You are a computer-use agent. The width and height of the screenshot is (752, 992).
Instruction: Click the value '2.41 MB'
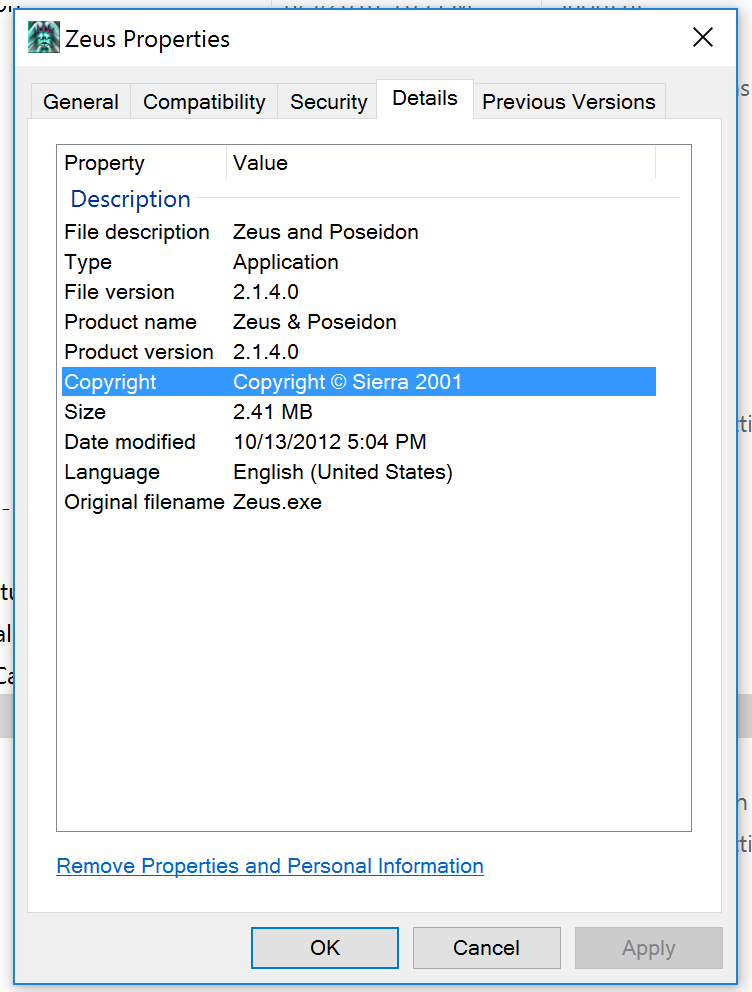[x=273, y=412]
